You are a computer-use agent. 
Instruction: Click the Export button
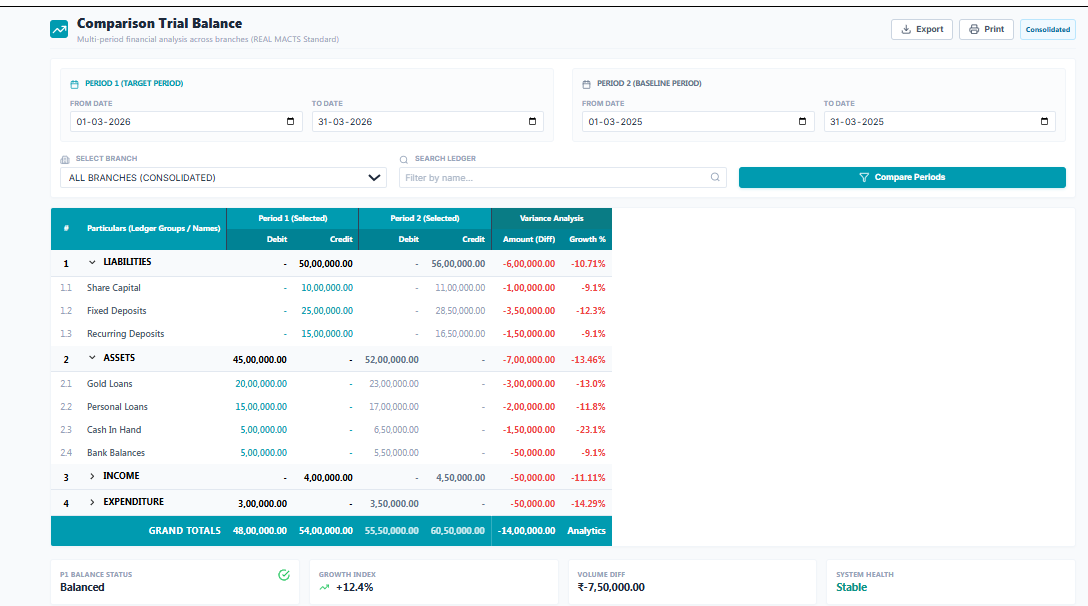(x=921, y=30)
